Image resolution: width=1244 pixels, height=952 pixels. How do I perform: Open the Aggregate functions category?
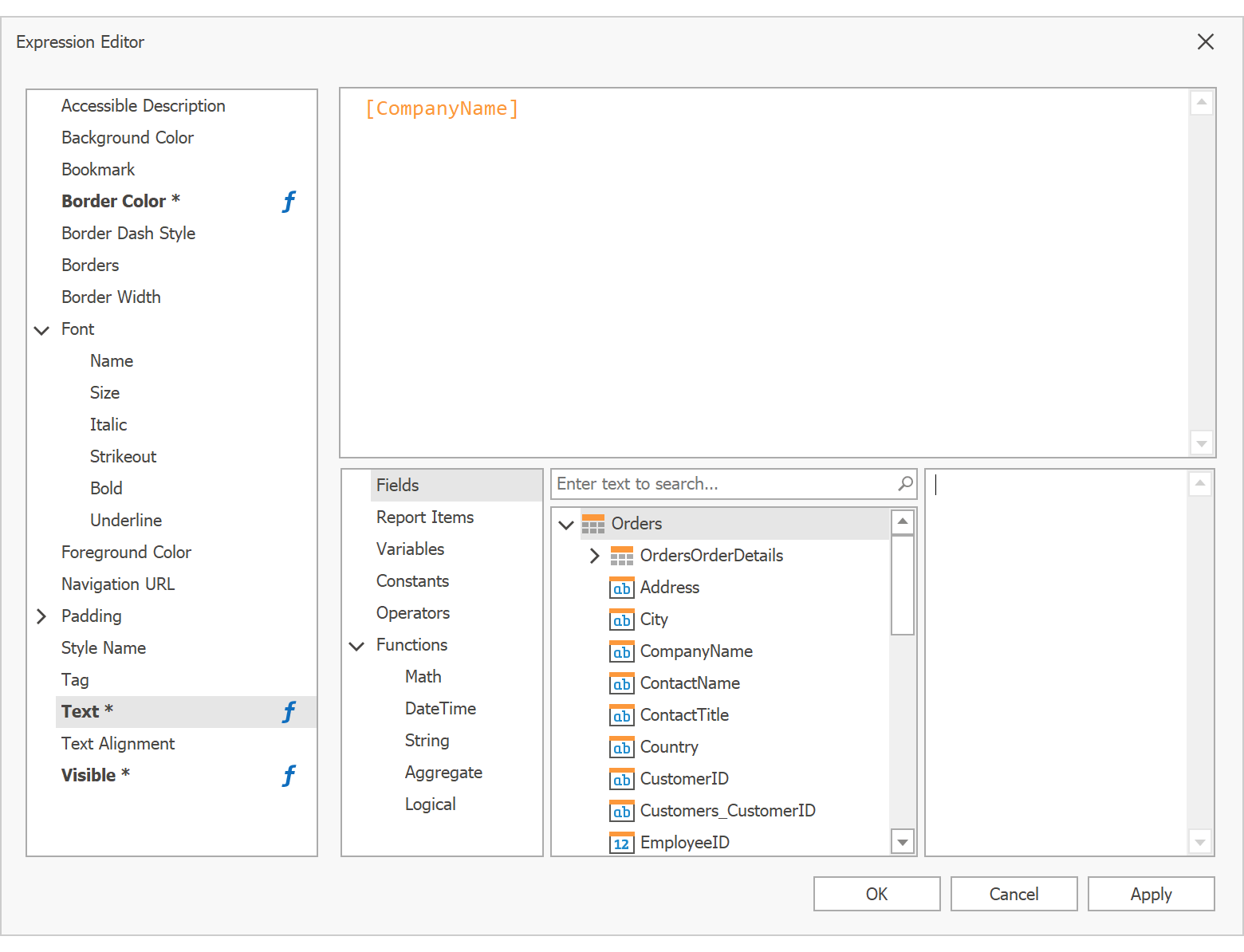click(443, 773)
